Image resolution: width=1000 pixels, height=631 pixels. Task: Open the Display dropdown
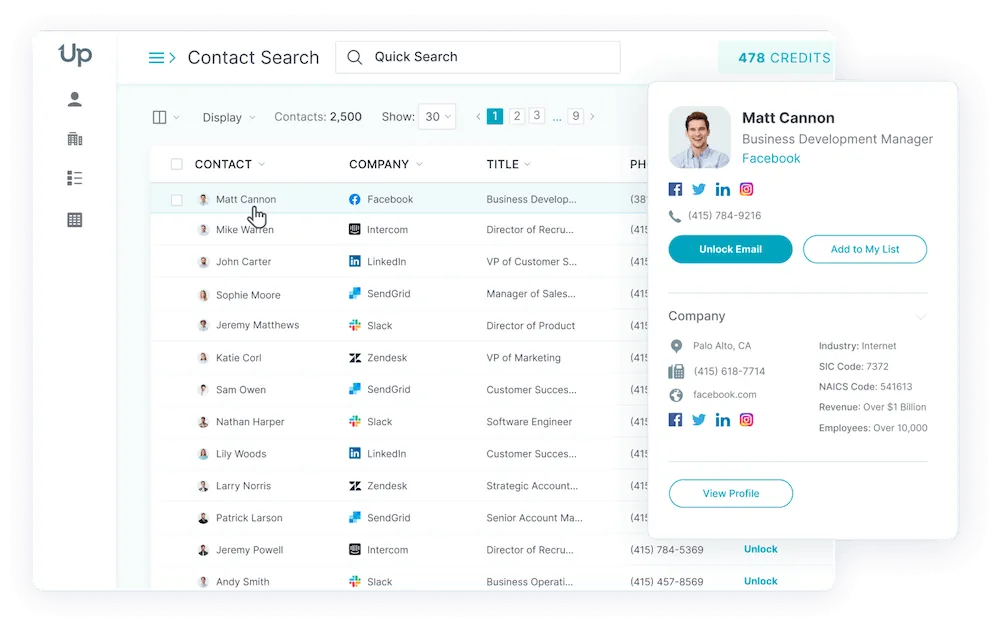point(228,117)
